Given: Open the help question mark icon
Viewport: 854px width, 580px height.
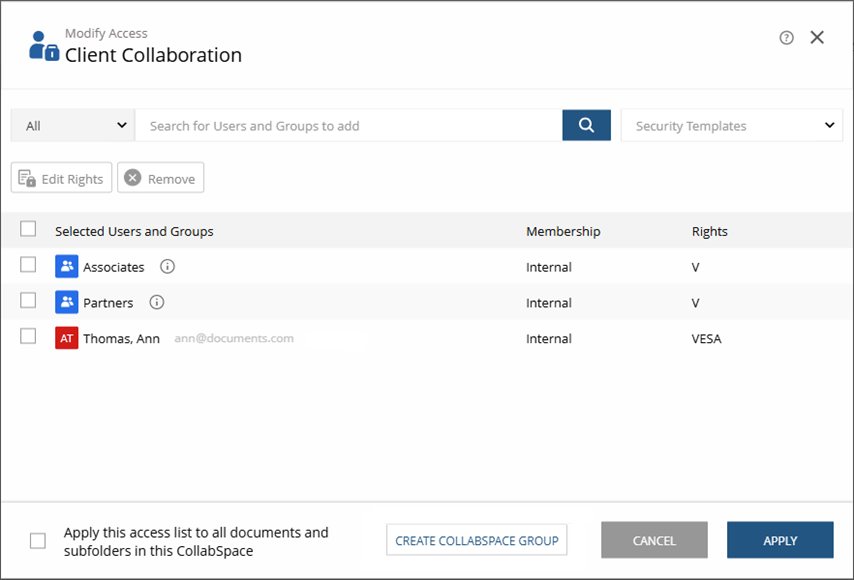Looking at the screenshot, I should pyautogui.click(x=786, y=37).
